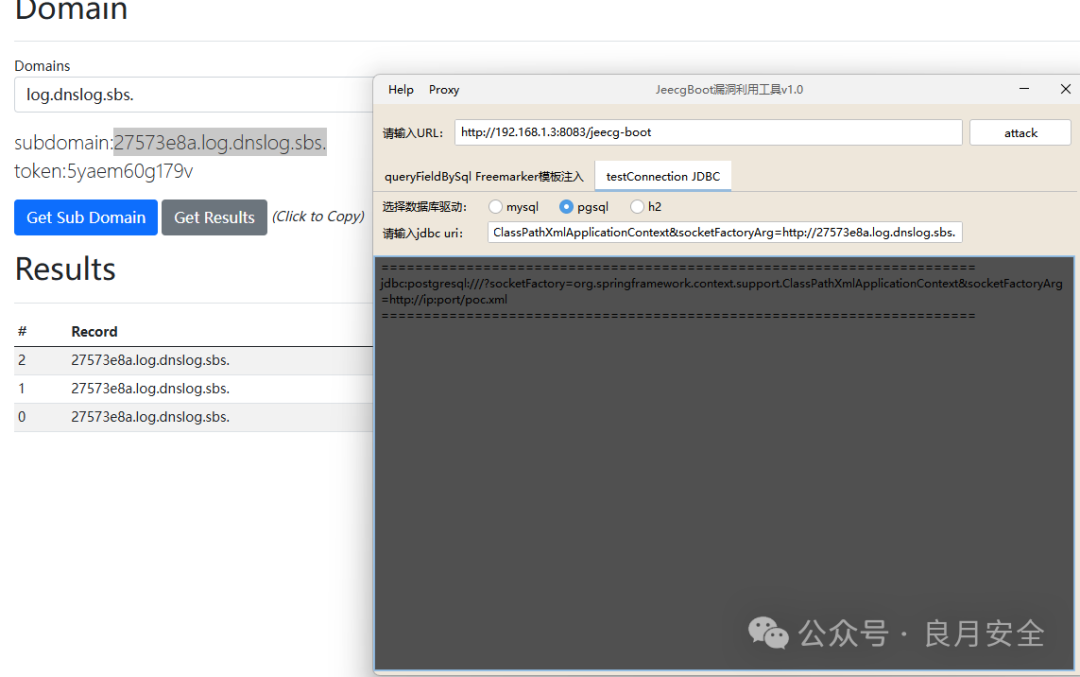Click Get Results button on dnslog page
Viewport: 1080px width, 677px height.
(214, 218)
